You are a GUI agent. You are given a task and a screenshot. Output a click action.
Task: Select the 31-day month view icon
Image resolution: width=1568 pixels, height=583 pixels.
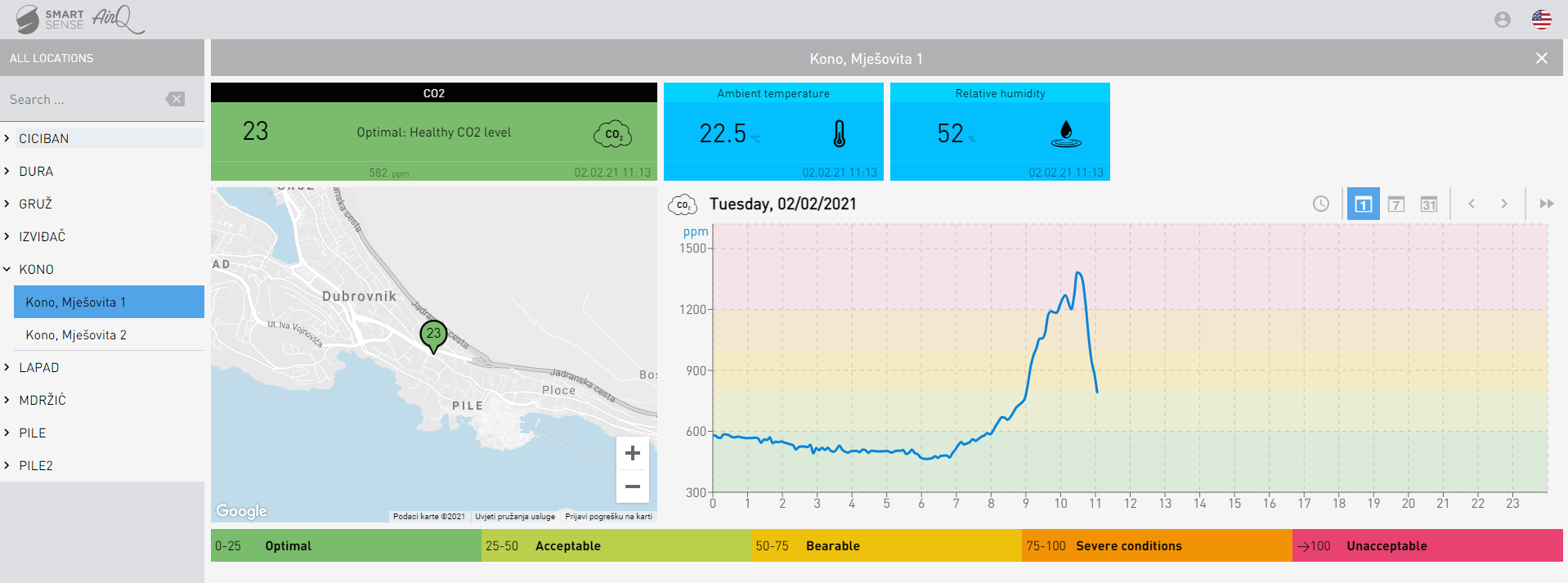(1428, 204)
